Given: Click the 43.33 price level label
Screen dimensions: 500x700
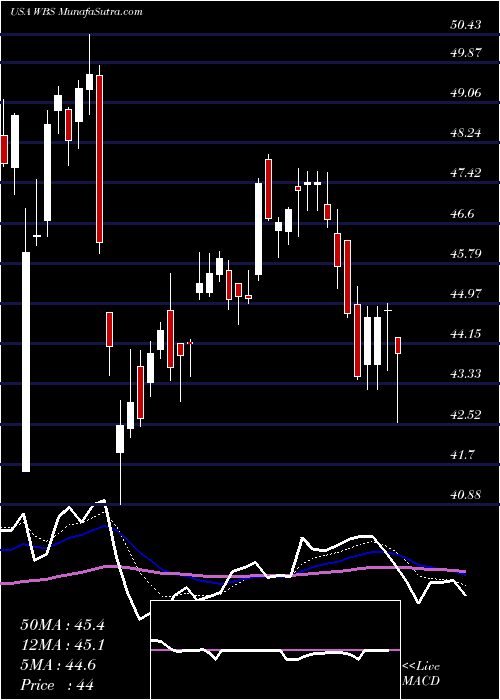Looking at the screenshot, I should (466, 374).
